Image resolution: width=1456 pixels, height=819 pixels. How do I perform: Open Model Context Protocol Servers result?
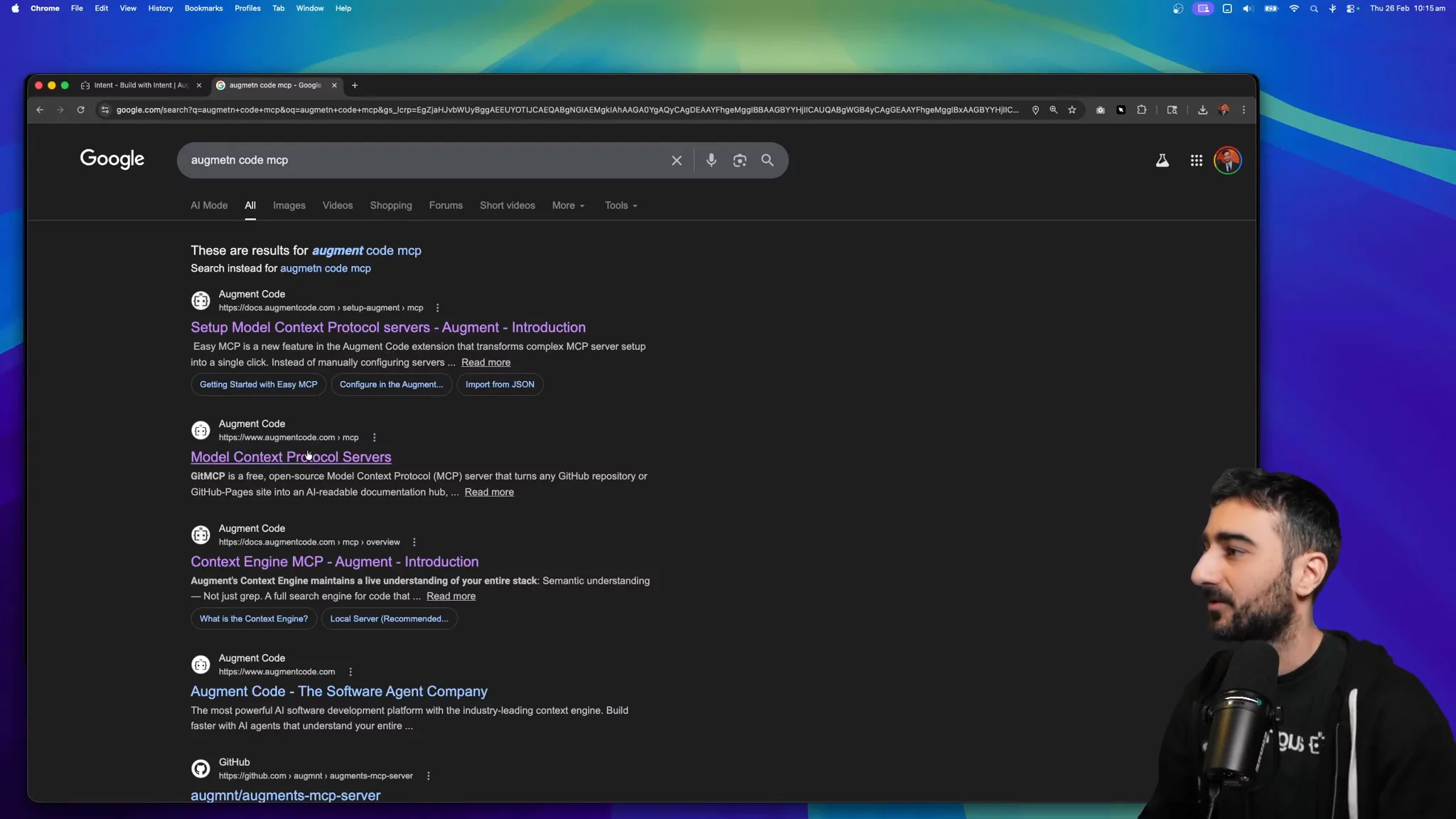point(290,457)
